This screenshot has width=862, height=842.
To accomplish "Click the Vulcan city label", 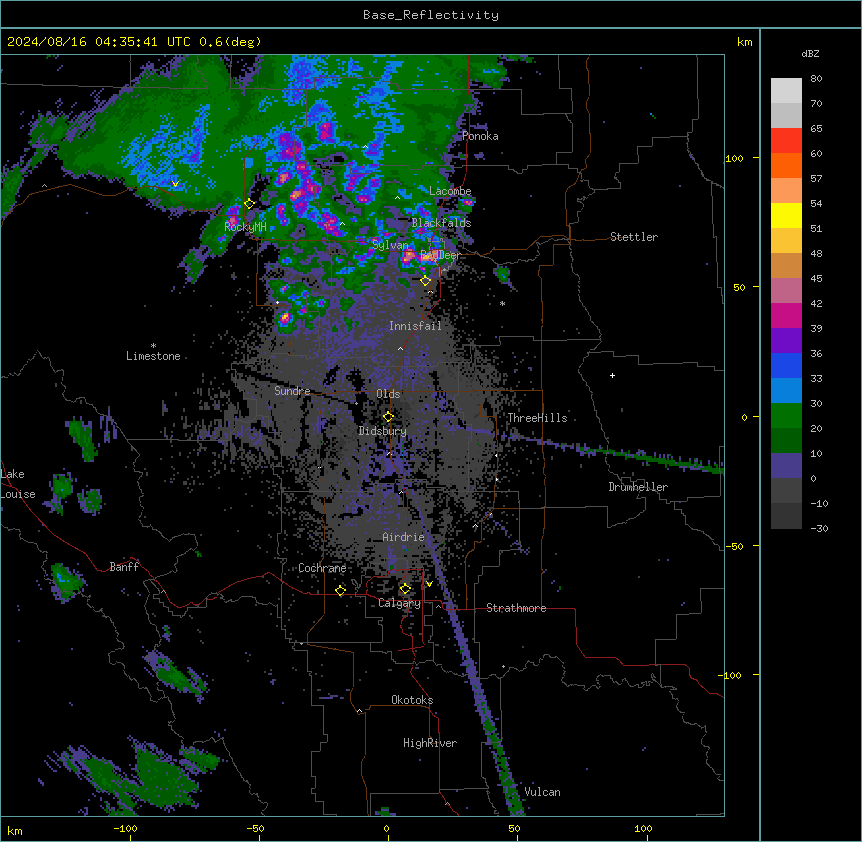I will coord(542,792).
